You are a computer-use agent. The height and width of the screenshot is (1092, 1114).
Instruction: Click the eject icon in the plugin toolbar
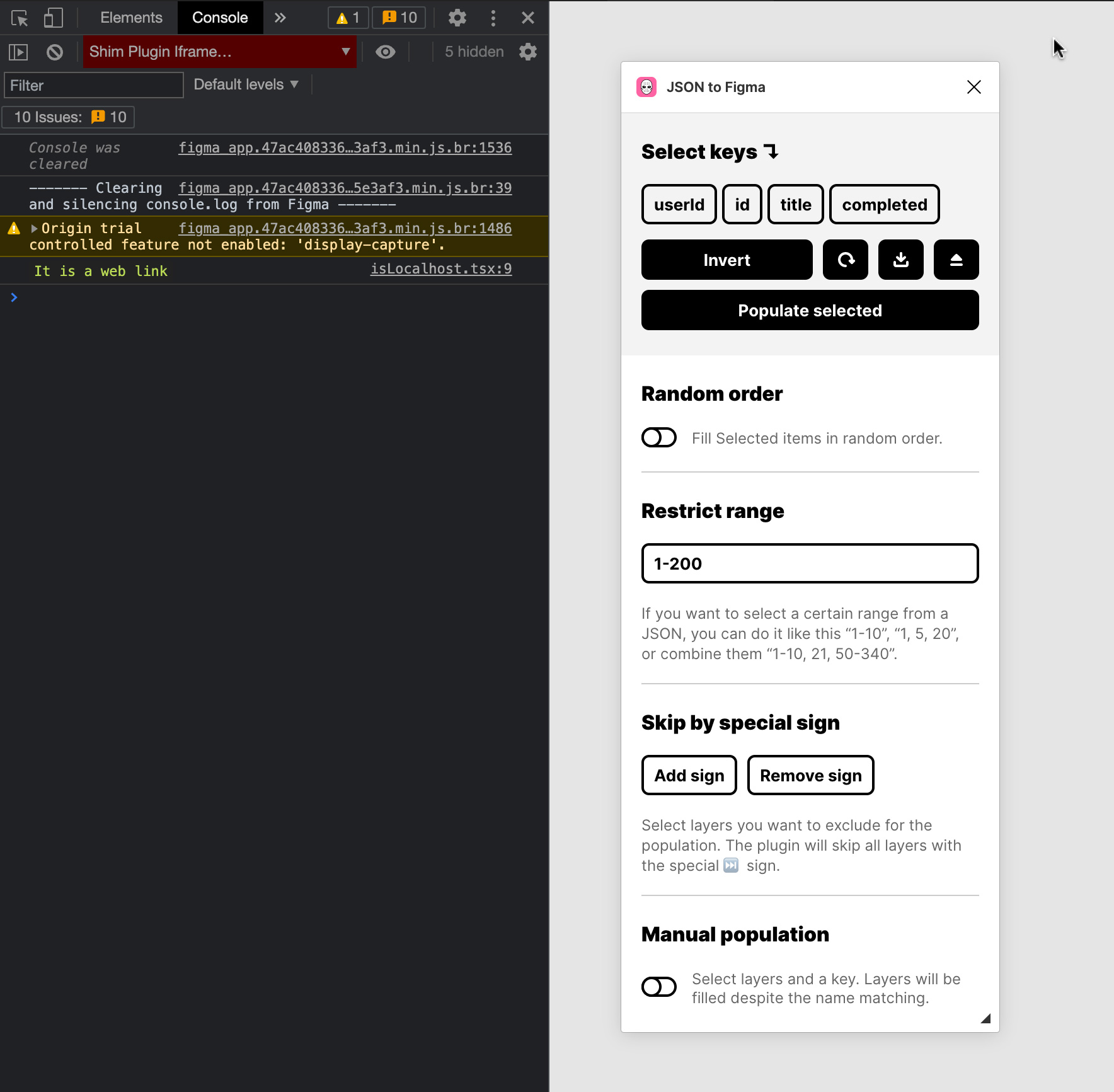point(955,260)
